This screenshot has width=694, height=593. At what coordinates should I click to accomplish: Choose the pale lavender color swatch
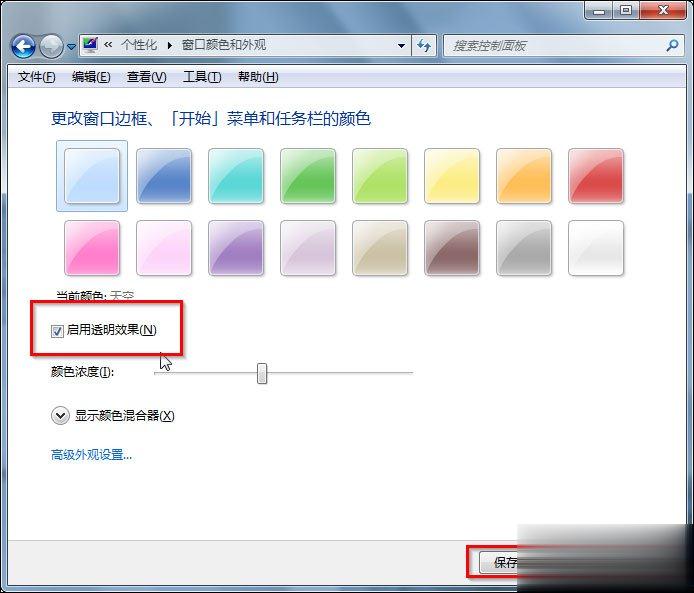pyautogui.click(x=308, y=248)
